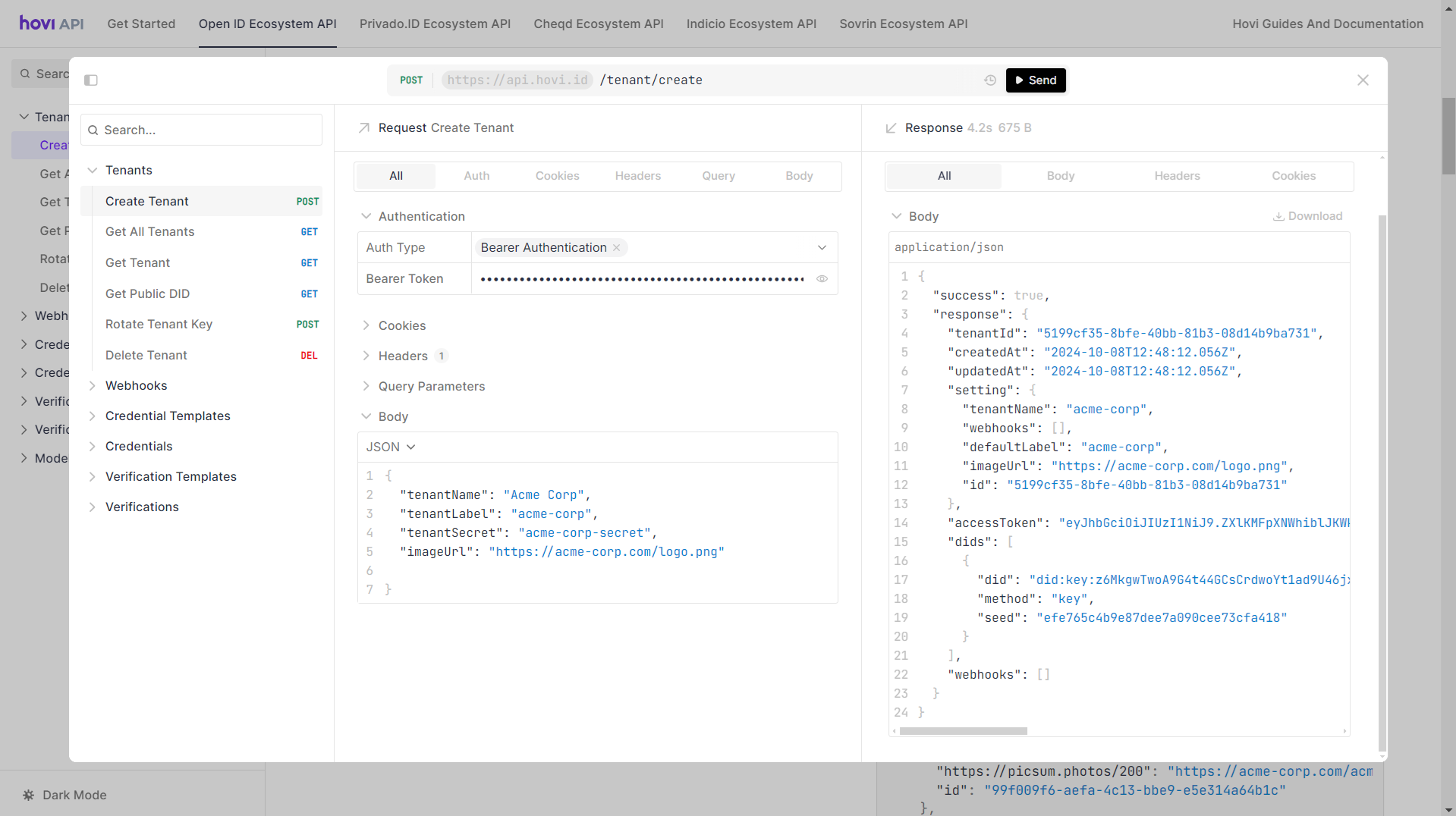Image resolution: width=1456 pixels, height=816 pixels.
Task: Toggle the sidebar panel icon
Action: (91, 80)
